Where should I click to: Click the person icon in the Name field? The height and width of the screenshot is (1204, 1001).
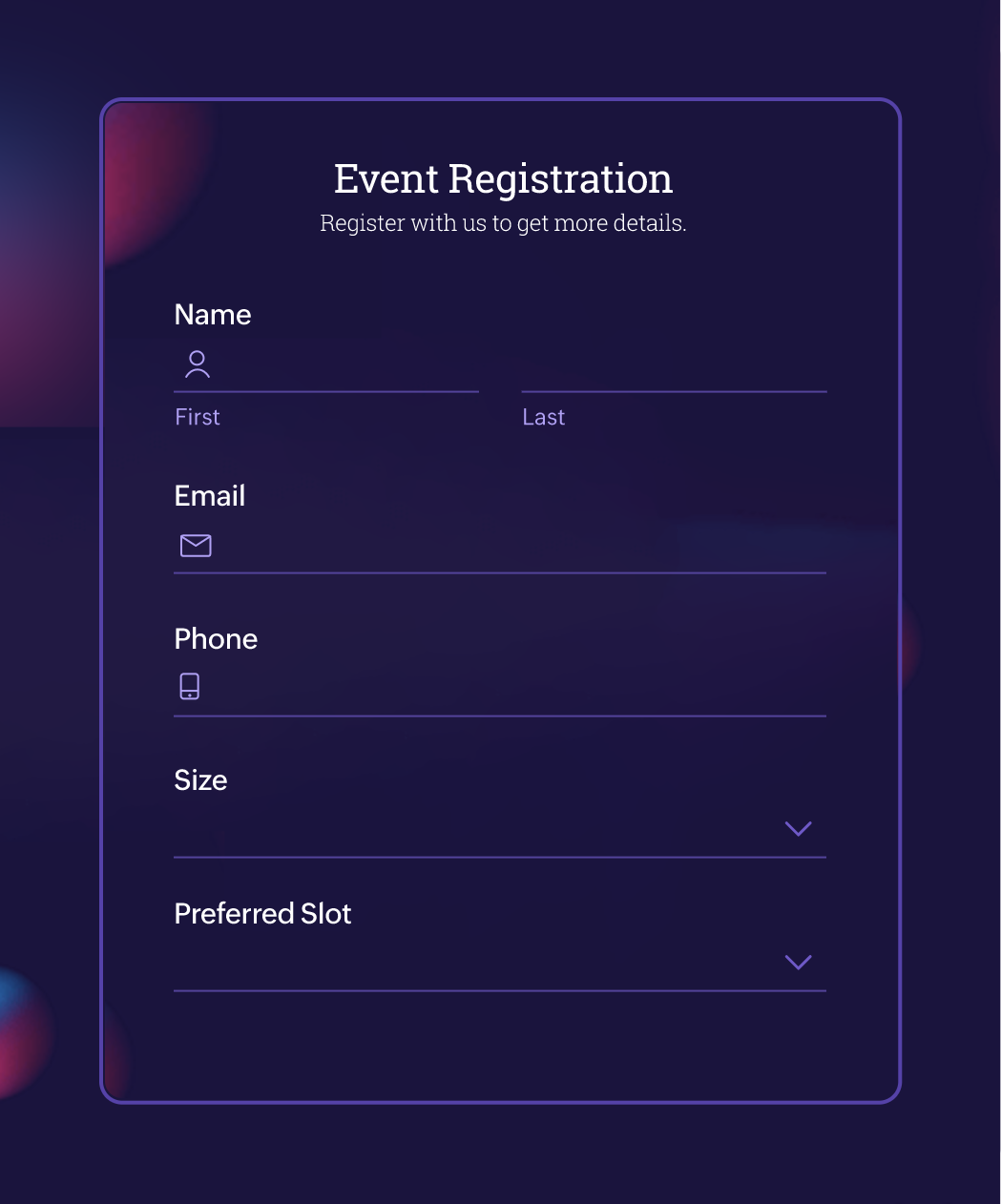tap(198, 363)
